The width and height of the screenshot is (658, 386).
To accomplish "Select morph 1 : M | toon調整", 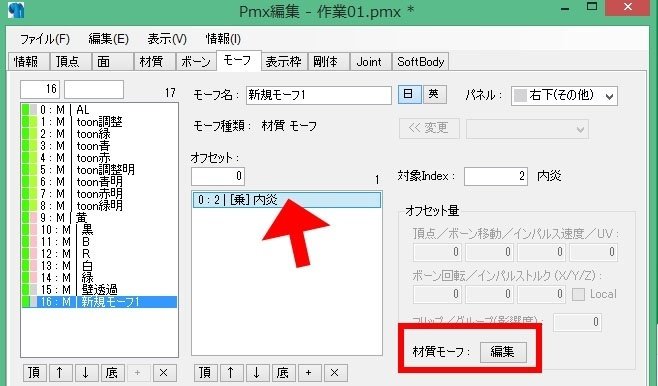I will [x=99, y=122].
